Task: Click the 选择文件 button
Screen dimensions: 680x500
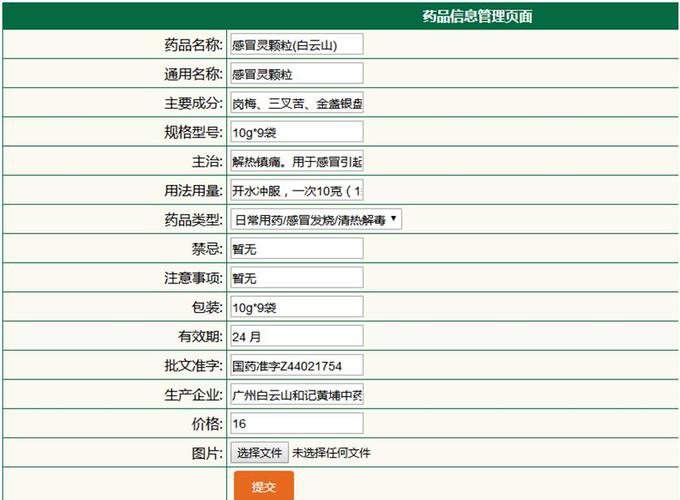Action: tap(259, 453)
